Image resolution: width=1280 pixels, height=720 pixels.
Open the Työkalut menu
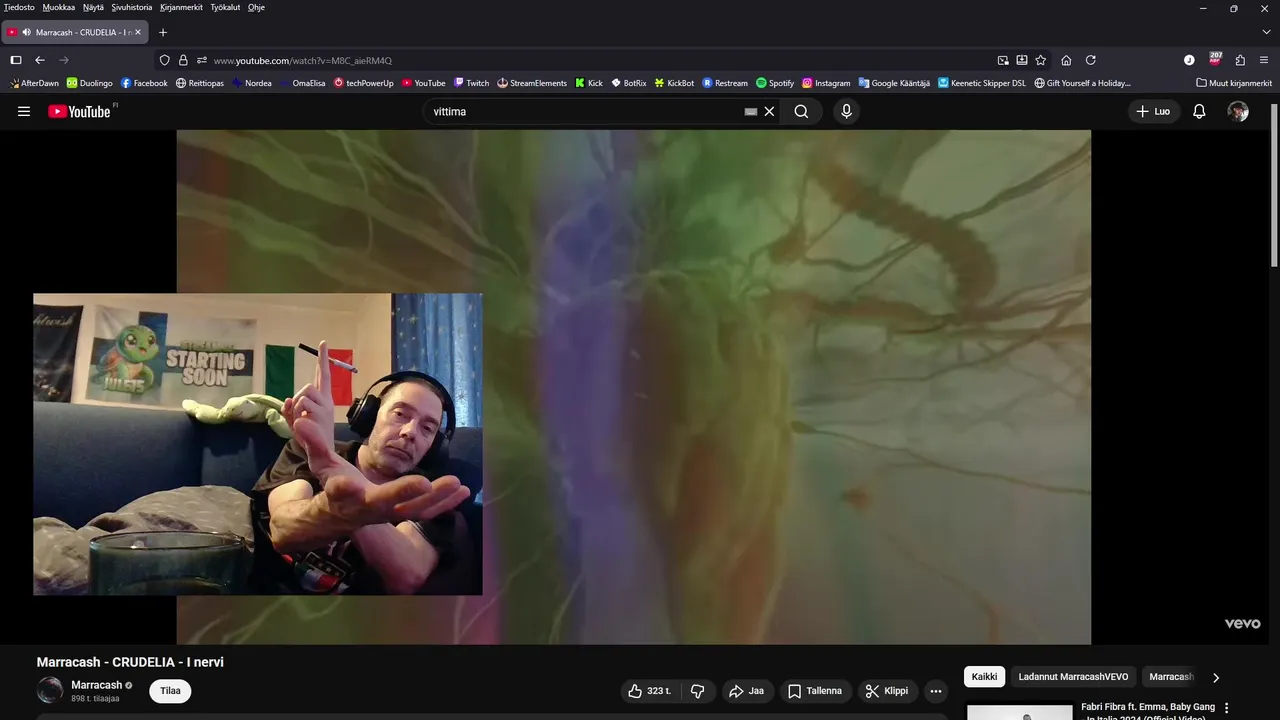pyautogui.click(x=225, y=7)
